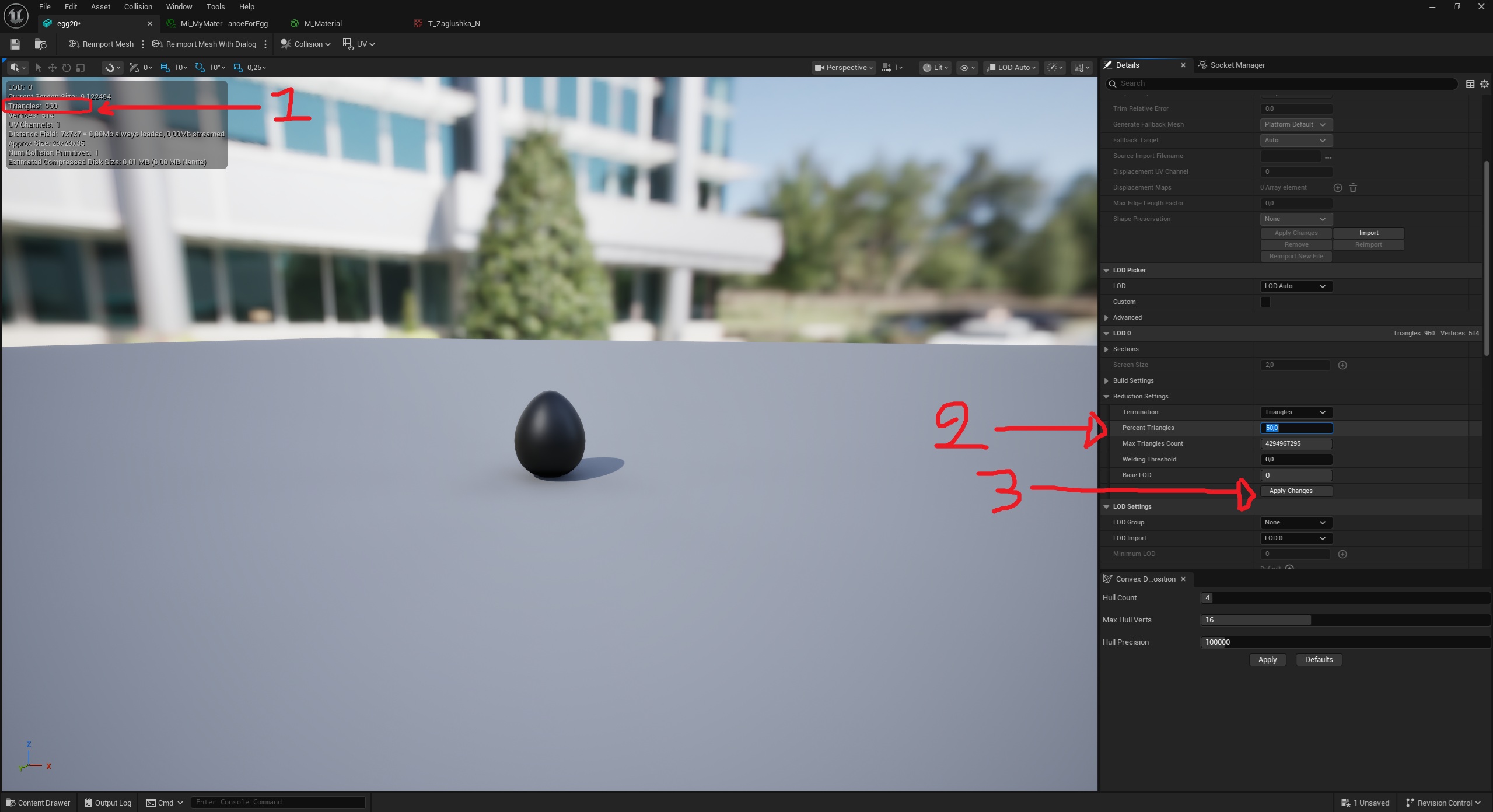Select the translate gizmo tool
This screenshot has height=812, width=1493.
point(53,68)
